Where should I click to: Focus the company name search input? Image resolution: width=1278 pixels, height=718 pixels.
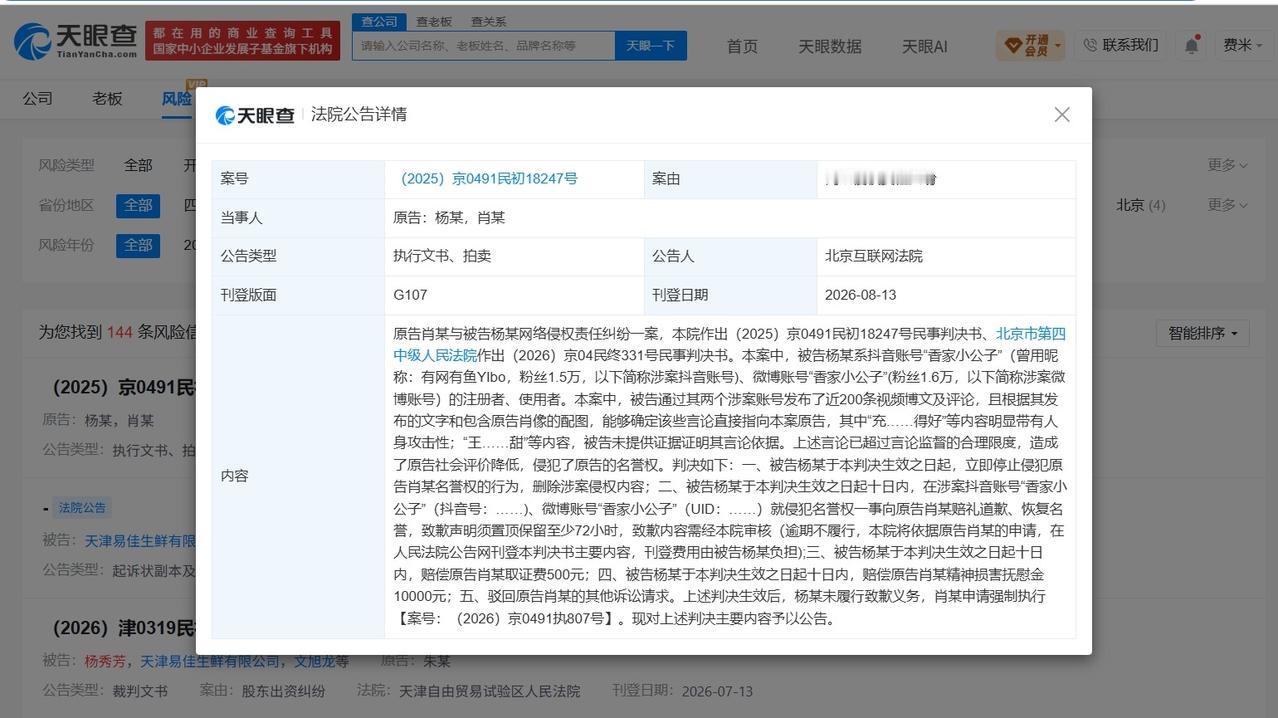[483, 45]
